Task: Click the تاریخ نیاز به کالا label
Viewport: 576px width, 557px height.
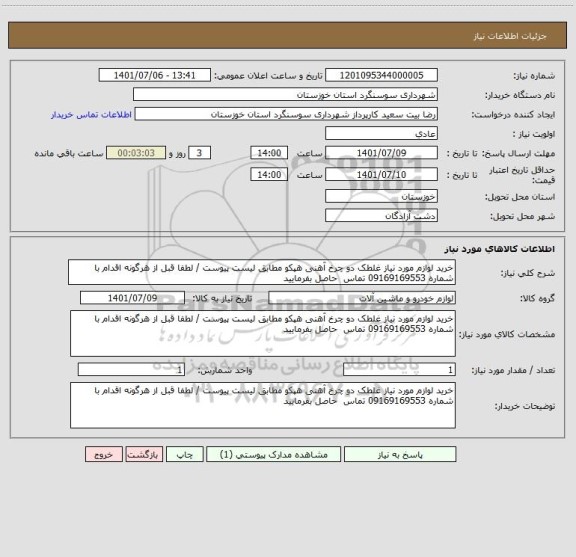Action: (x=222, y=299)
